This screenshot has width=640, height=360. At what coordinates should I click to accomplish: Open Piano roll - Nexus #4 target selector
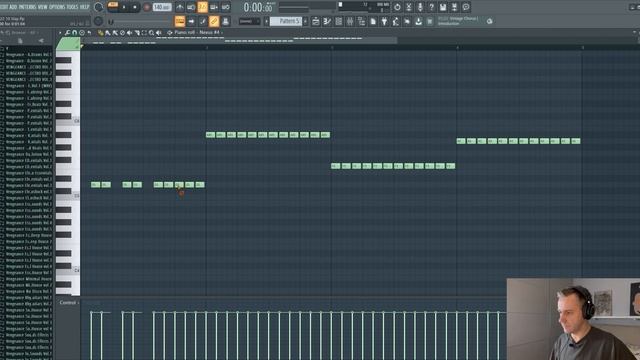click(x=197, y=32)
